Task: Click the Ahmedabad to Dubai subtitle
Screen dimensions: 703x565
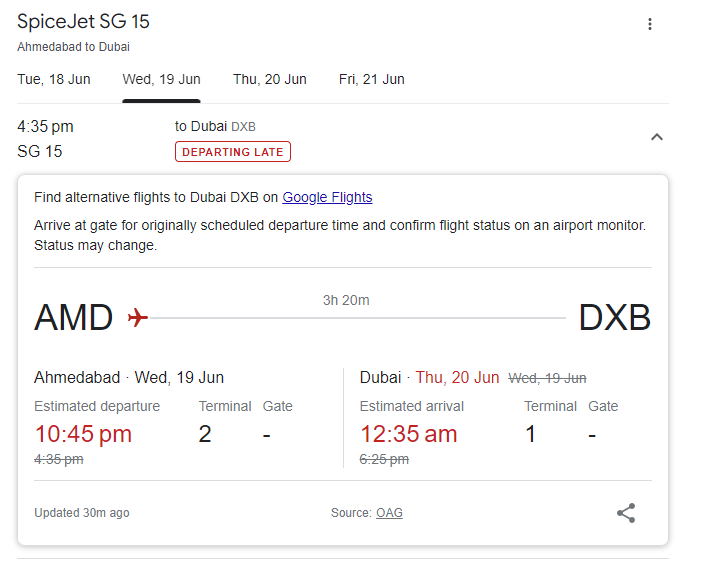Action: [x=74, y=47]
